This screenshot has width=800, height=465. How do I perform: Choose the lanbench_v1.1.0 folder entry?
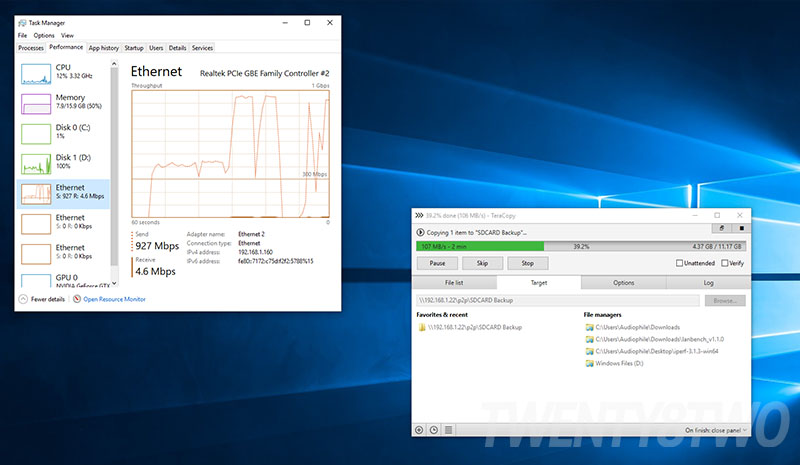tap(655, 339)
